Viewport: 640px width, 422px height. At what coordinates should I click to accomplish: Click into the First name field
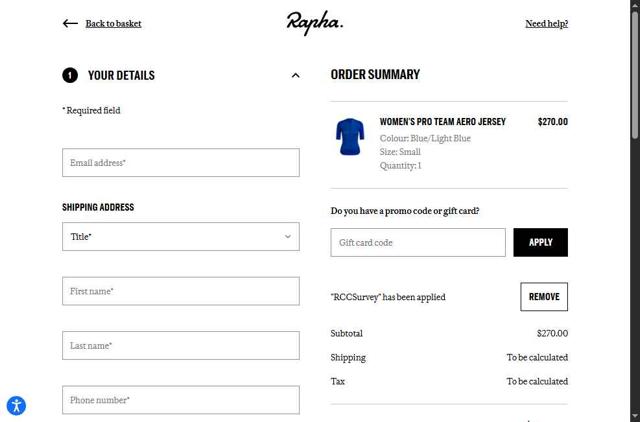(180, 291)
